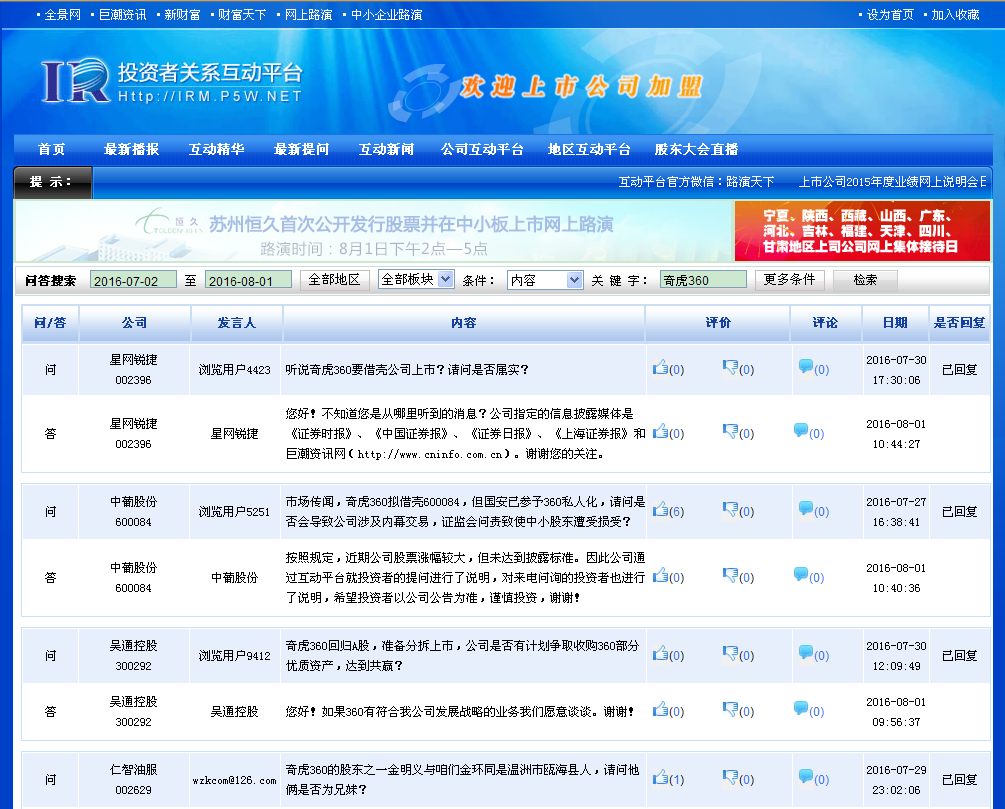Open the 全部板块 dropdown
1005x809 pixels.
[x=416, y=280]
